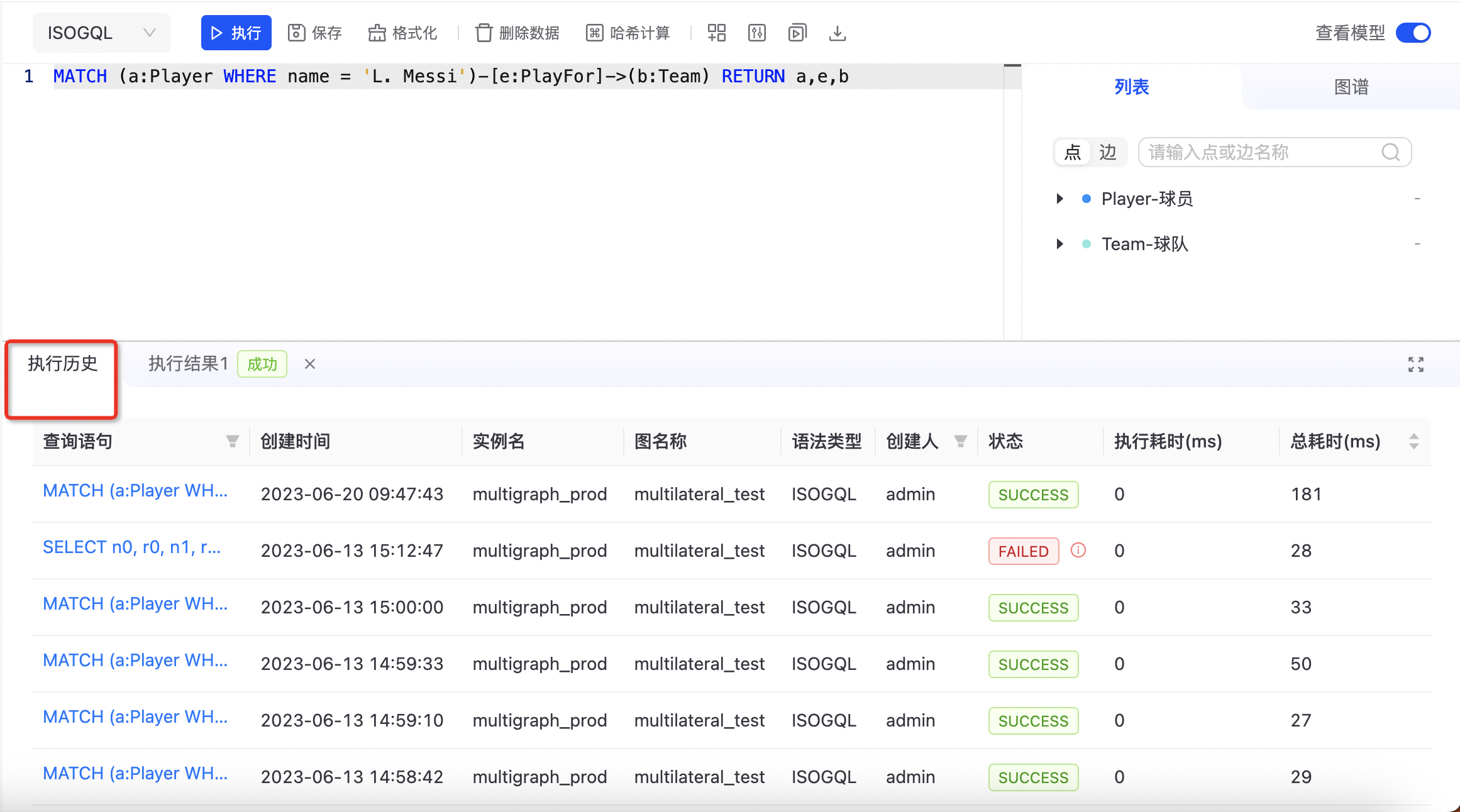Click 删除数据 to delete data

point(517,33)
